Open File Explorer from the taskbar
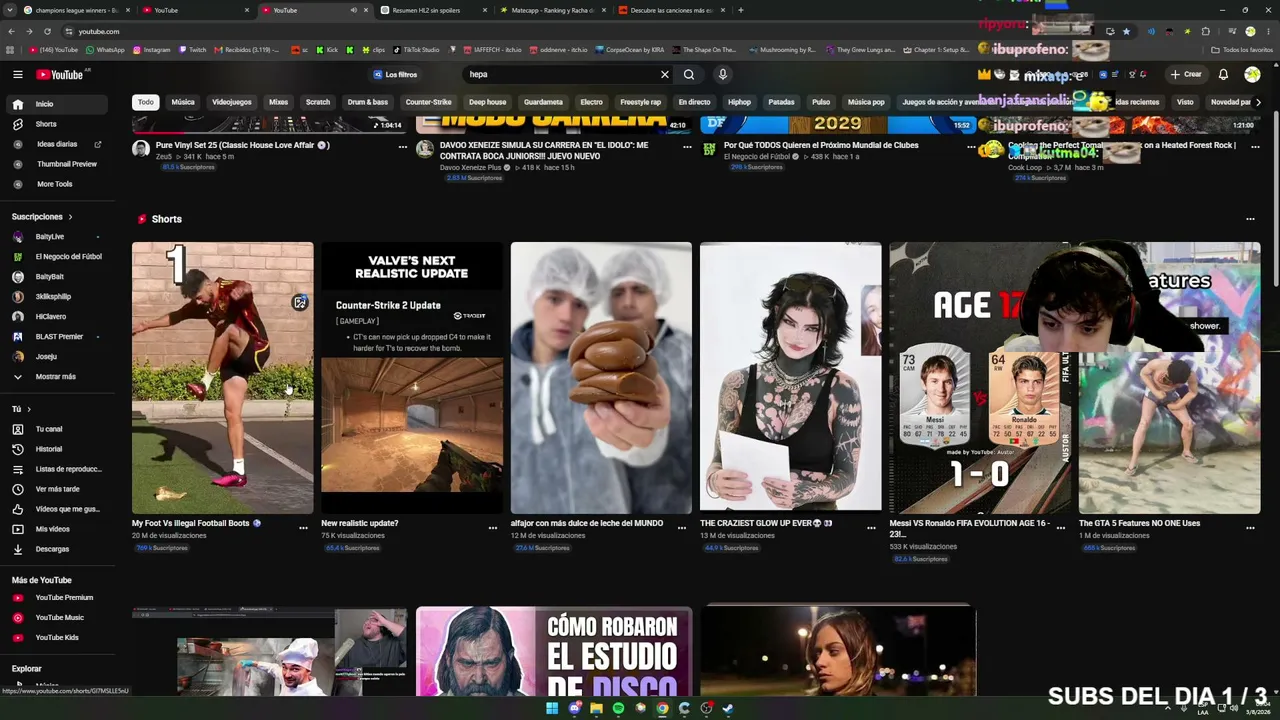This screenshot has height=720, width=1280. click(596, 708)
